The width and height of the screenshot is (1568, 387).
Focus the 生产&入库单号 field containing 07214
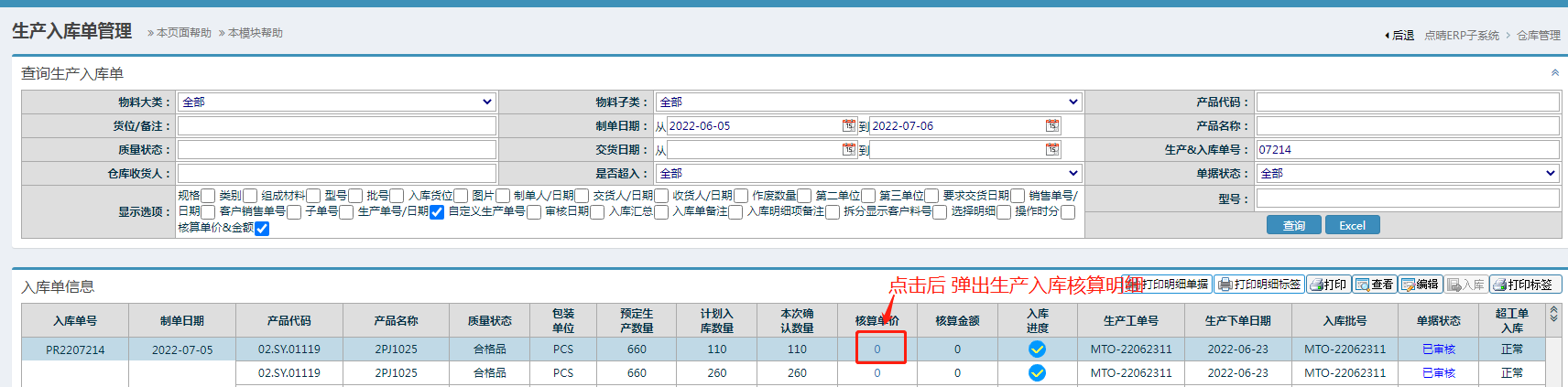[1408, 149]
